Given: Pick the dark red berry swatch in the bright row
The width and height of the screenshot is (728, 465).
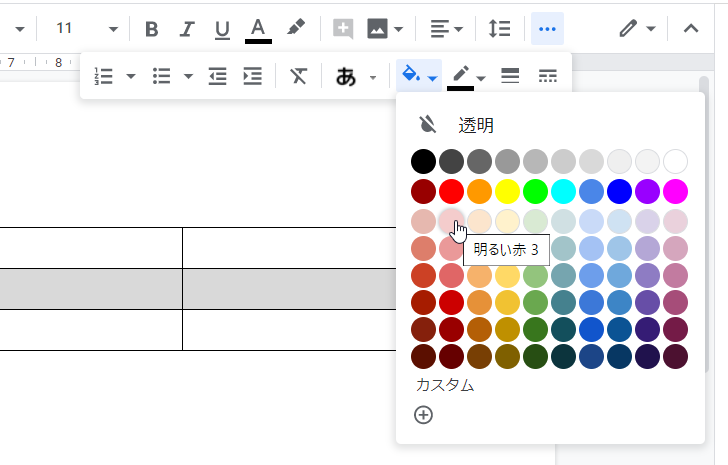Looking at the screenshot, I should [x=423, y=191].
